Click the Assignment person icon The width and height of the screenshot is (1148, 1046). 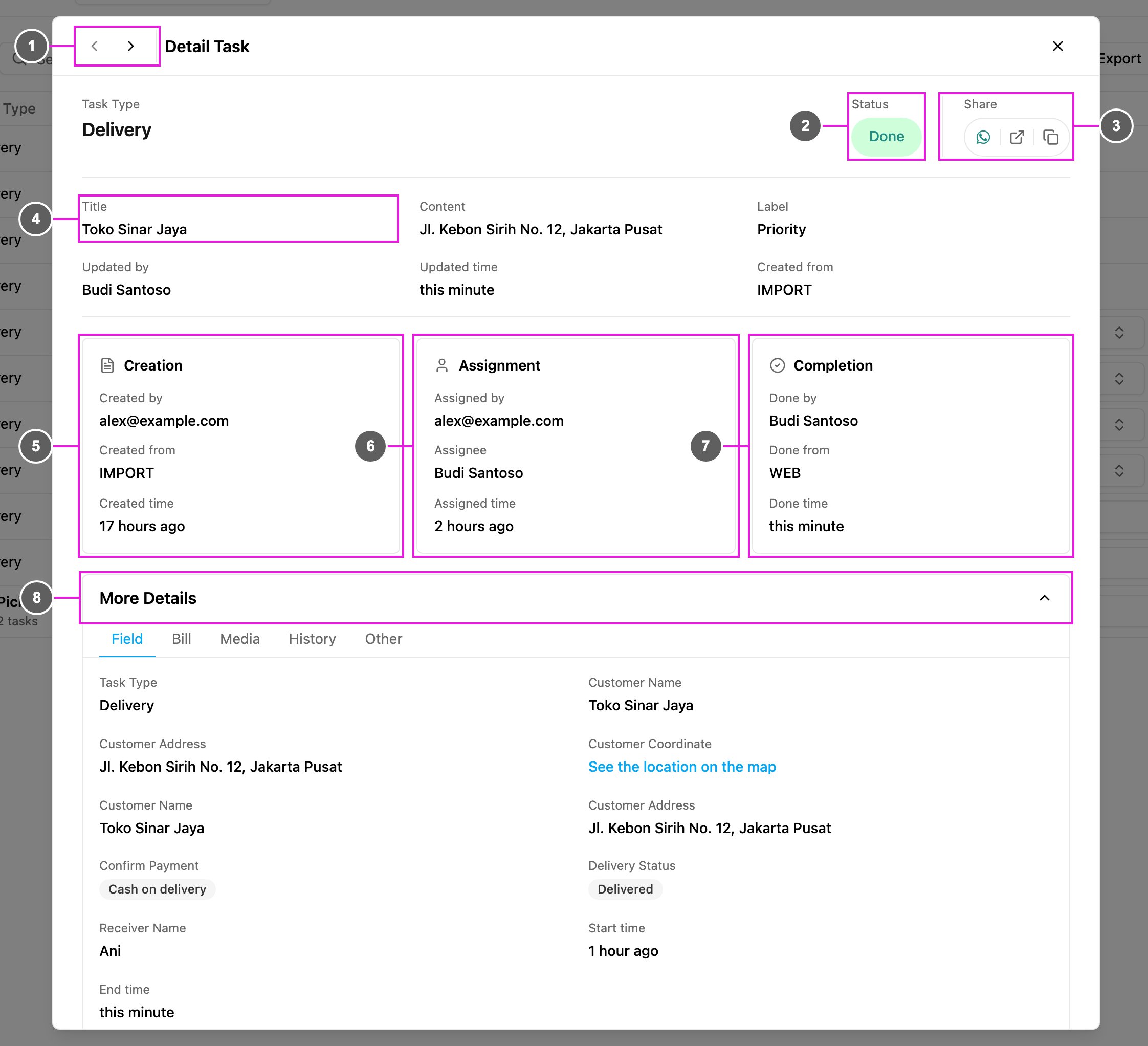click(442, 365)
